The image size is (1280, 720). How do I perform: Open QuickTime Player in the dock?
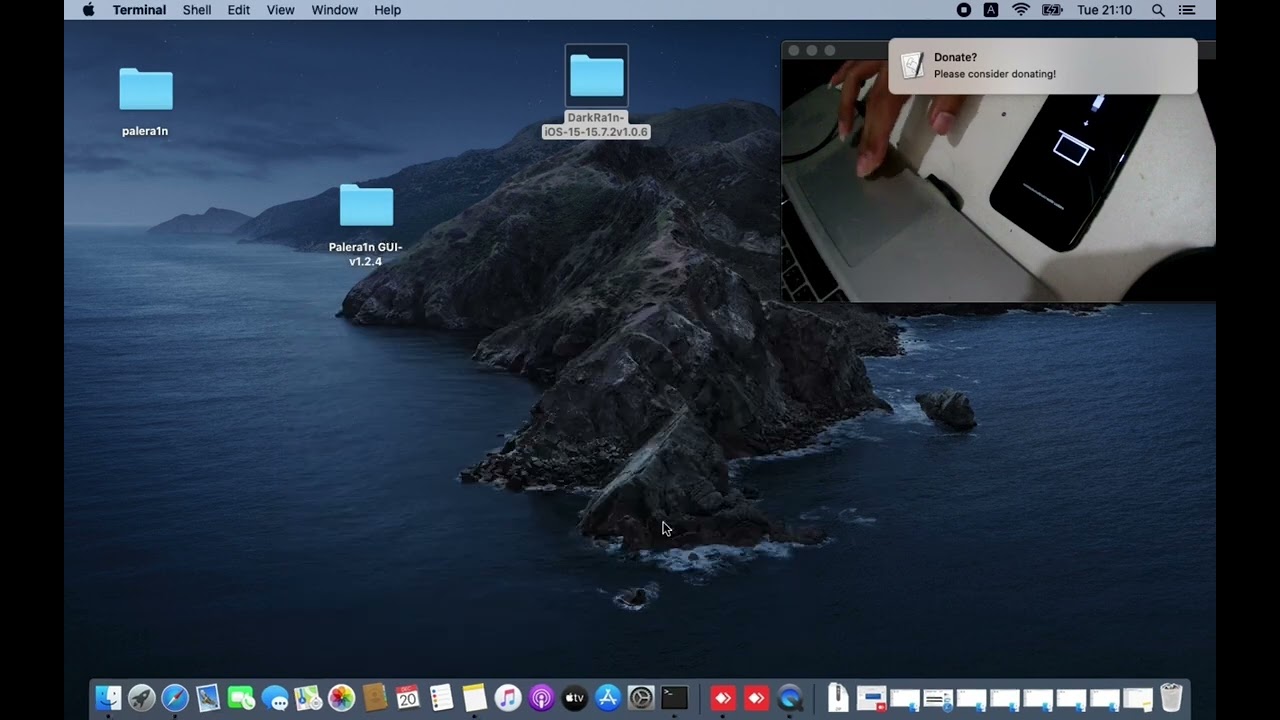pyautogui.click(x=790, y=697)
